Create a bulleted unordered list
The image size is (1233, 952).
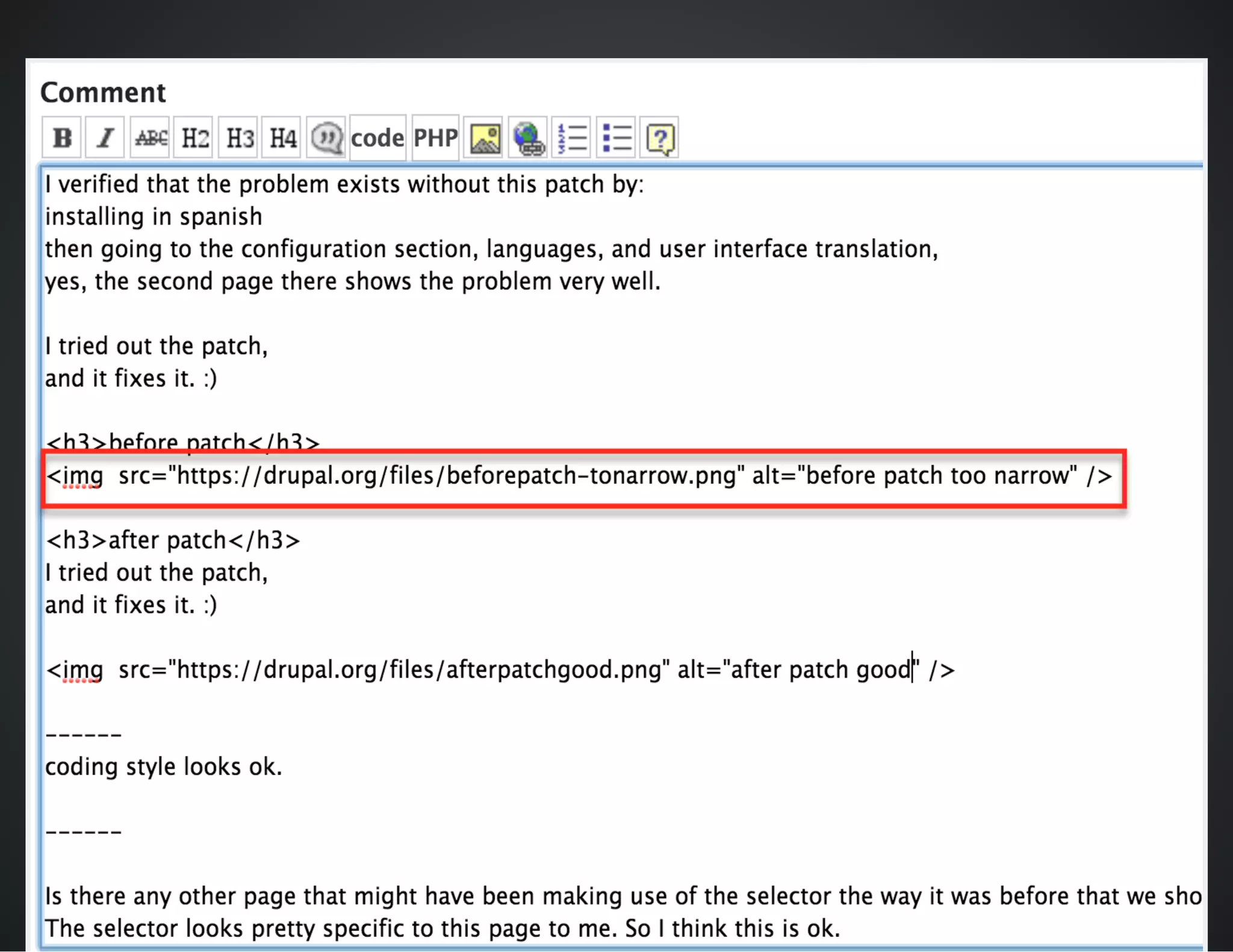coord(616,138)
